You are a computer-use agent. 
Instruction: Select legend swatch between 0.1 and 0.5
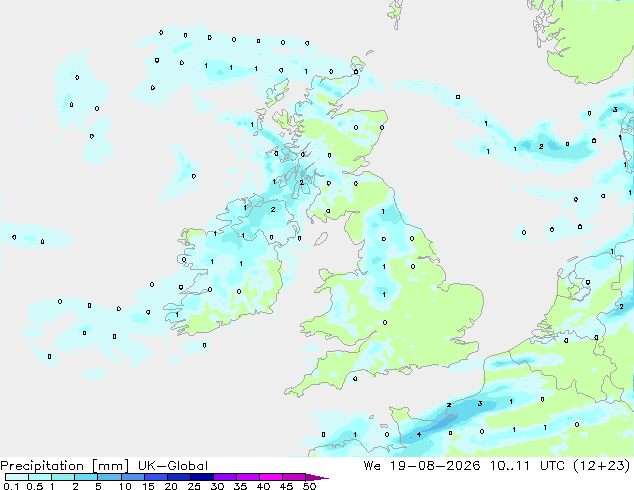pos(17,477)
